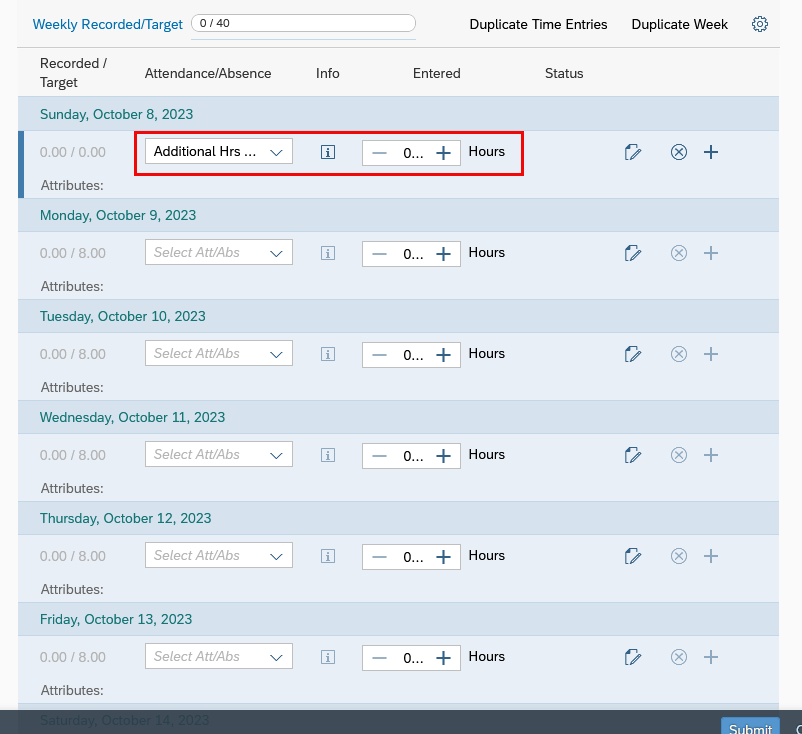
Task: Click the info icon on Wednesday's row
Action: coord(327,454)
